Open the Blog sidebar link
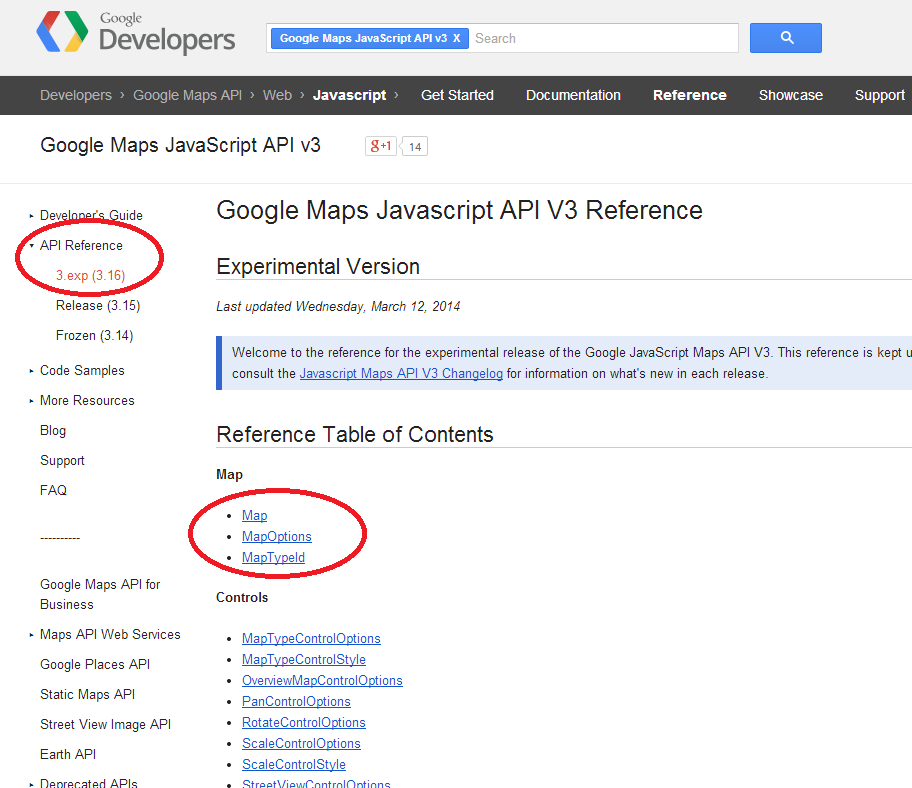The image size is (912, 788). point(53,430)
